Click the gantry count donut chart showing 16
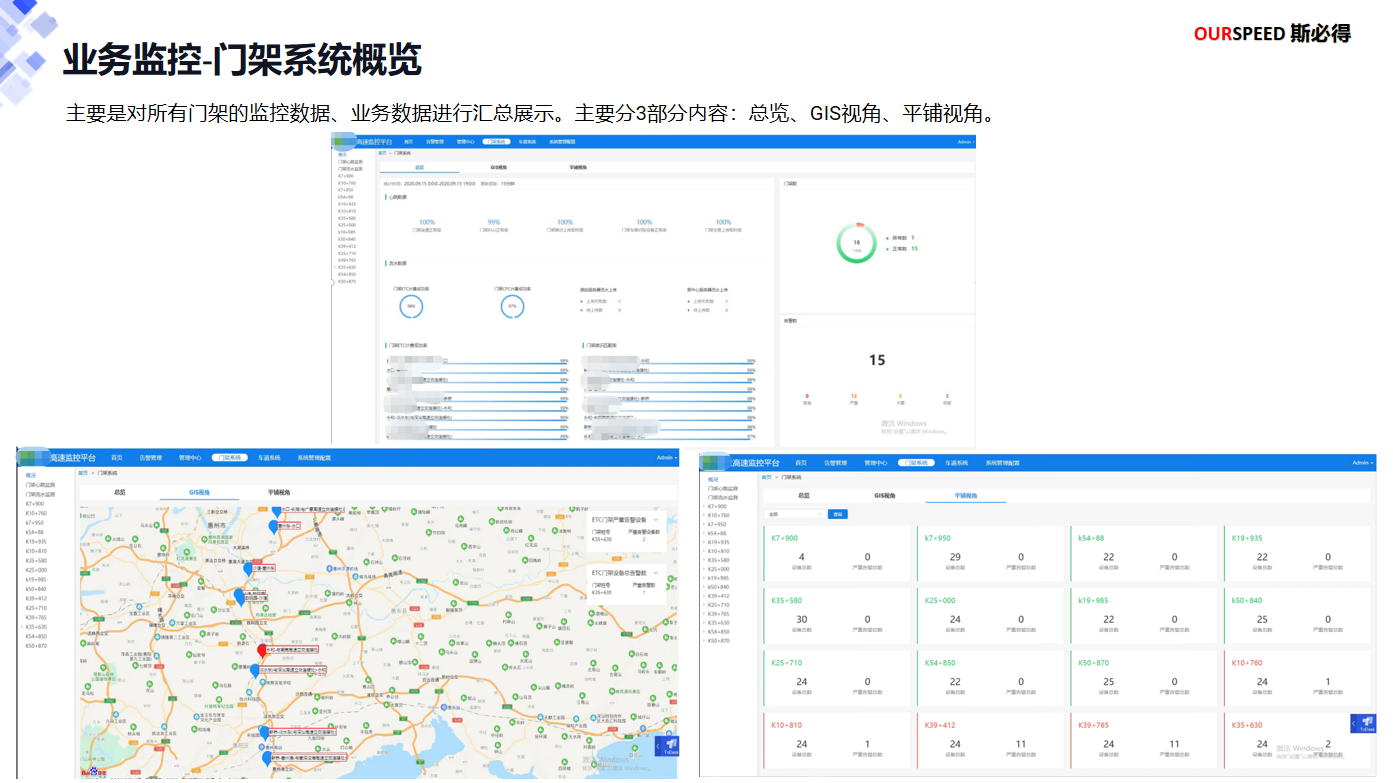Screen dimensions: 1393x783 (856, 243)
